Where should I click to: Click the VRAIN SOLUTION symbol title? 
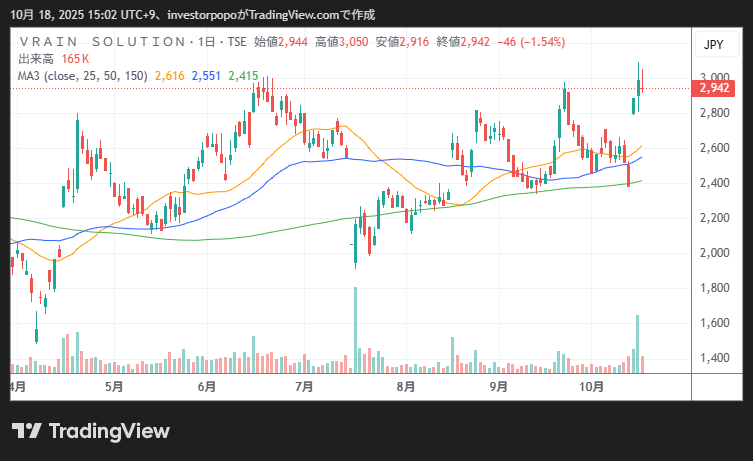(x=101, y=42)
